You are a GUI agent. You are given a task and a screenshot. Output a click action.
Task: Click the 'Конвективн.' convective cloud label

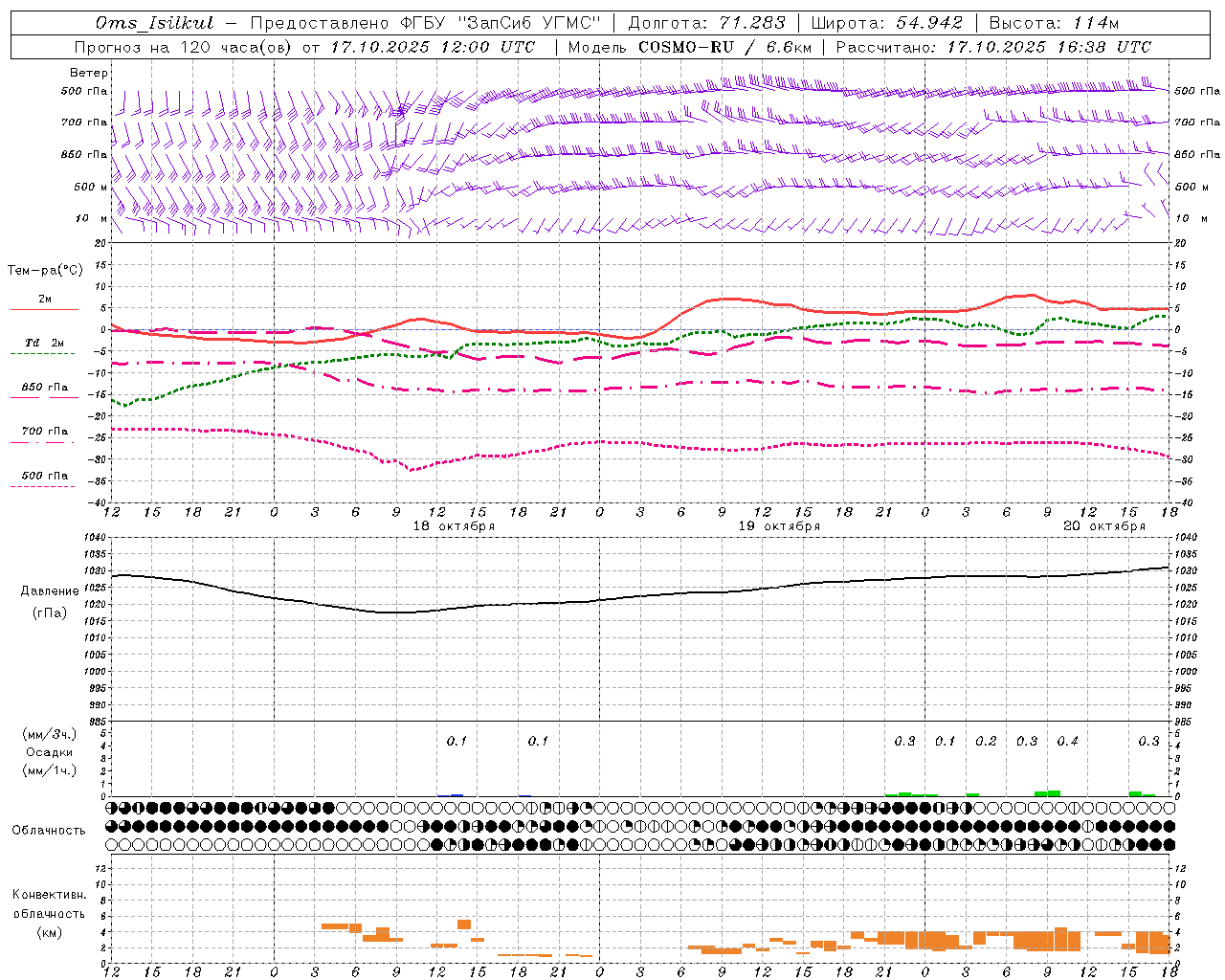point(50,895)
